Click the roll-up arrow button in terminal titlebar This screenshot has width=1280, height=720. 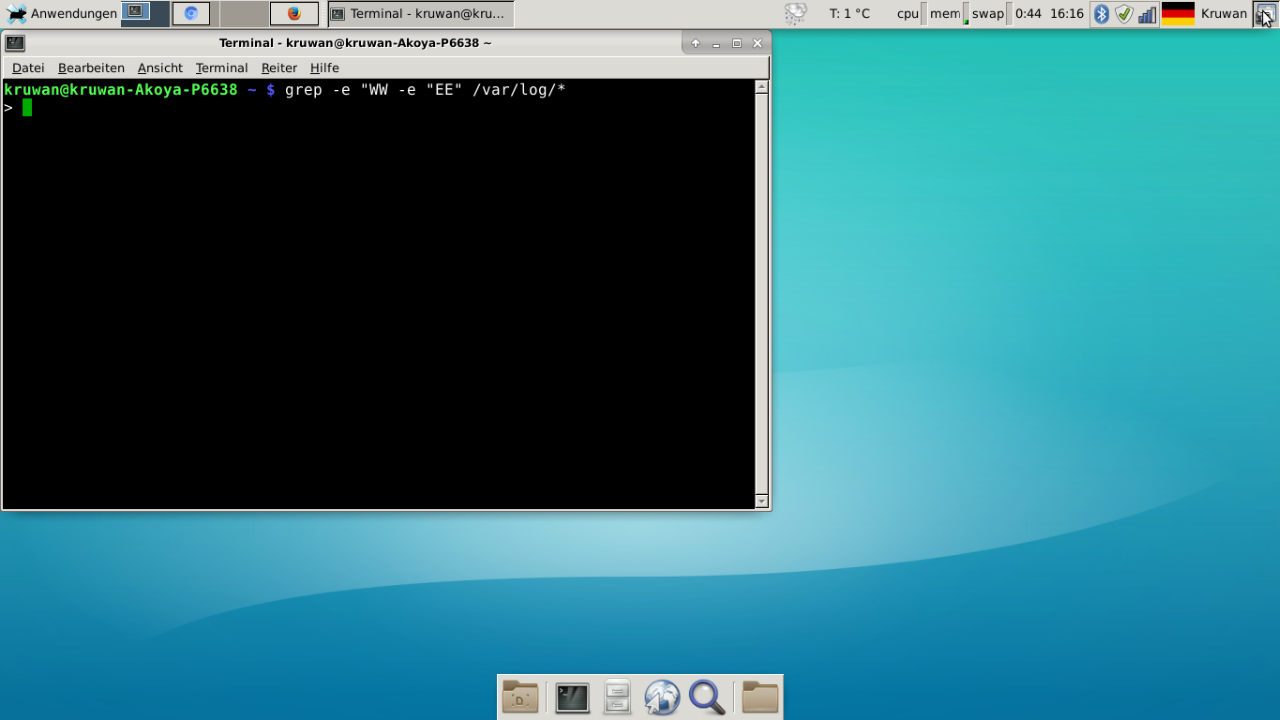click(x=696, y=43)
